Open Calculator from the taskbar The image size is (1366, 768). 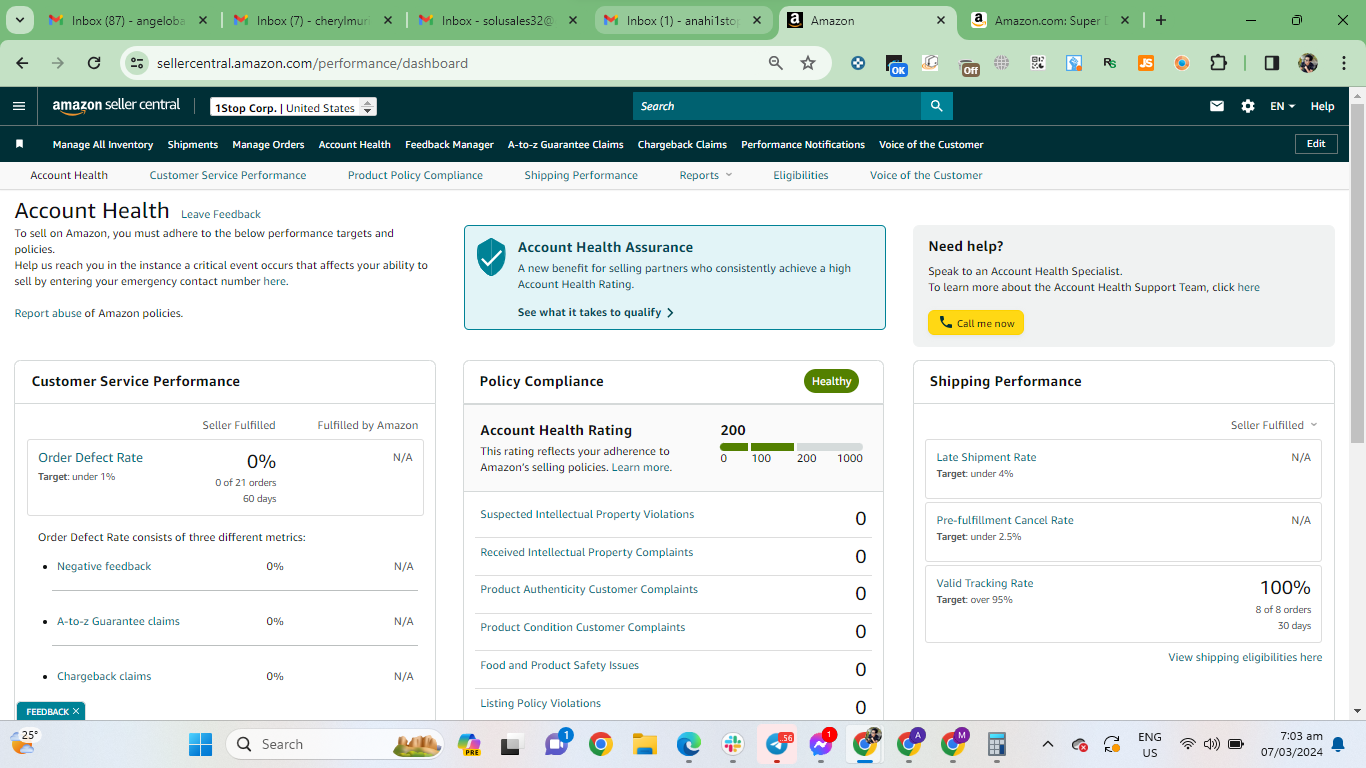tap(996, 744)
